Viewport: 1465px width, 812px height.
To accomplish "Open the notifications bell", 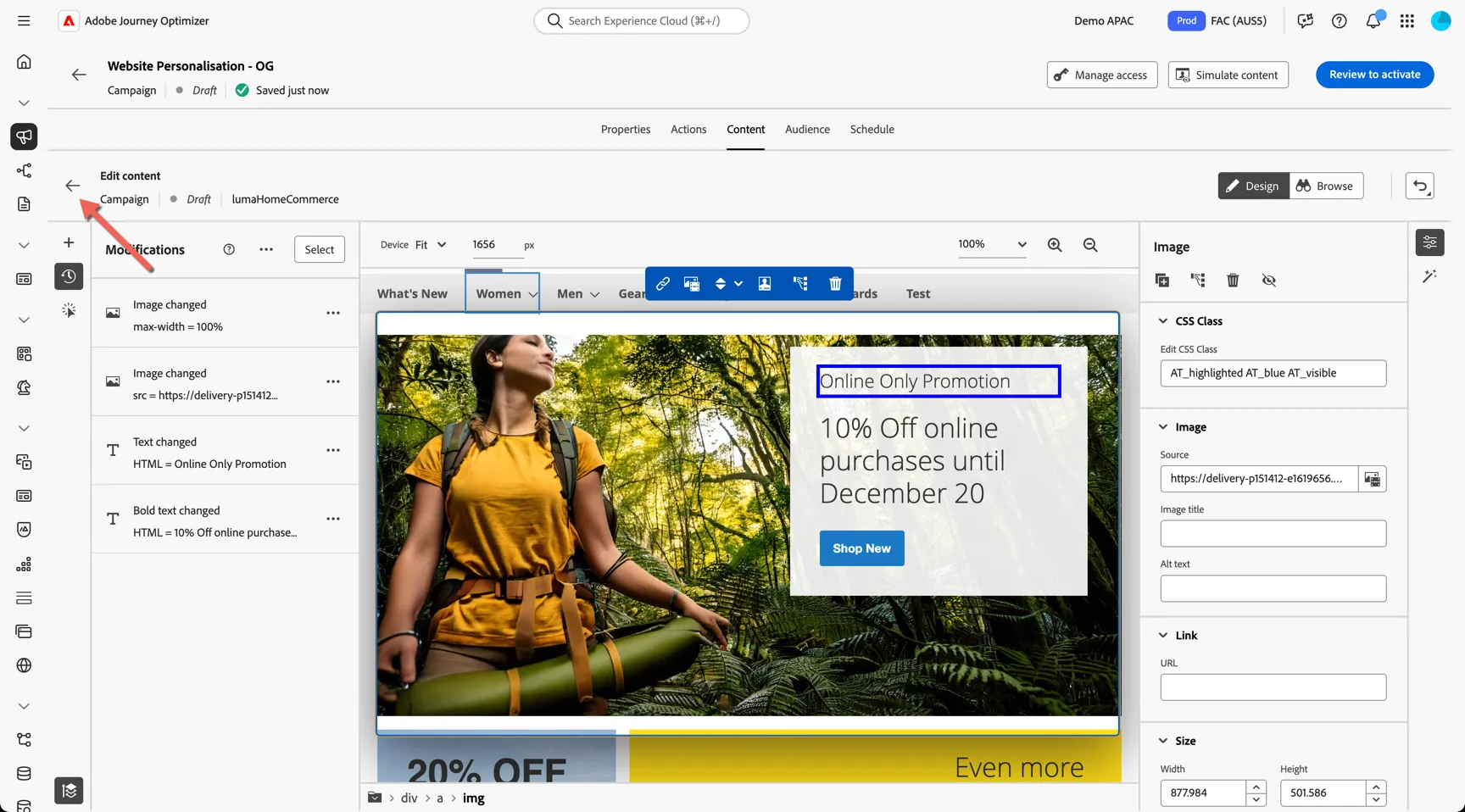I will click(1373, 20).
